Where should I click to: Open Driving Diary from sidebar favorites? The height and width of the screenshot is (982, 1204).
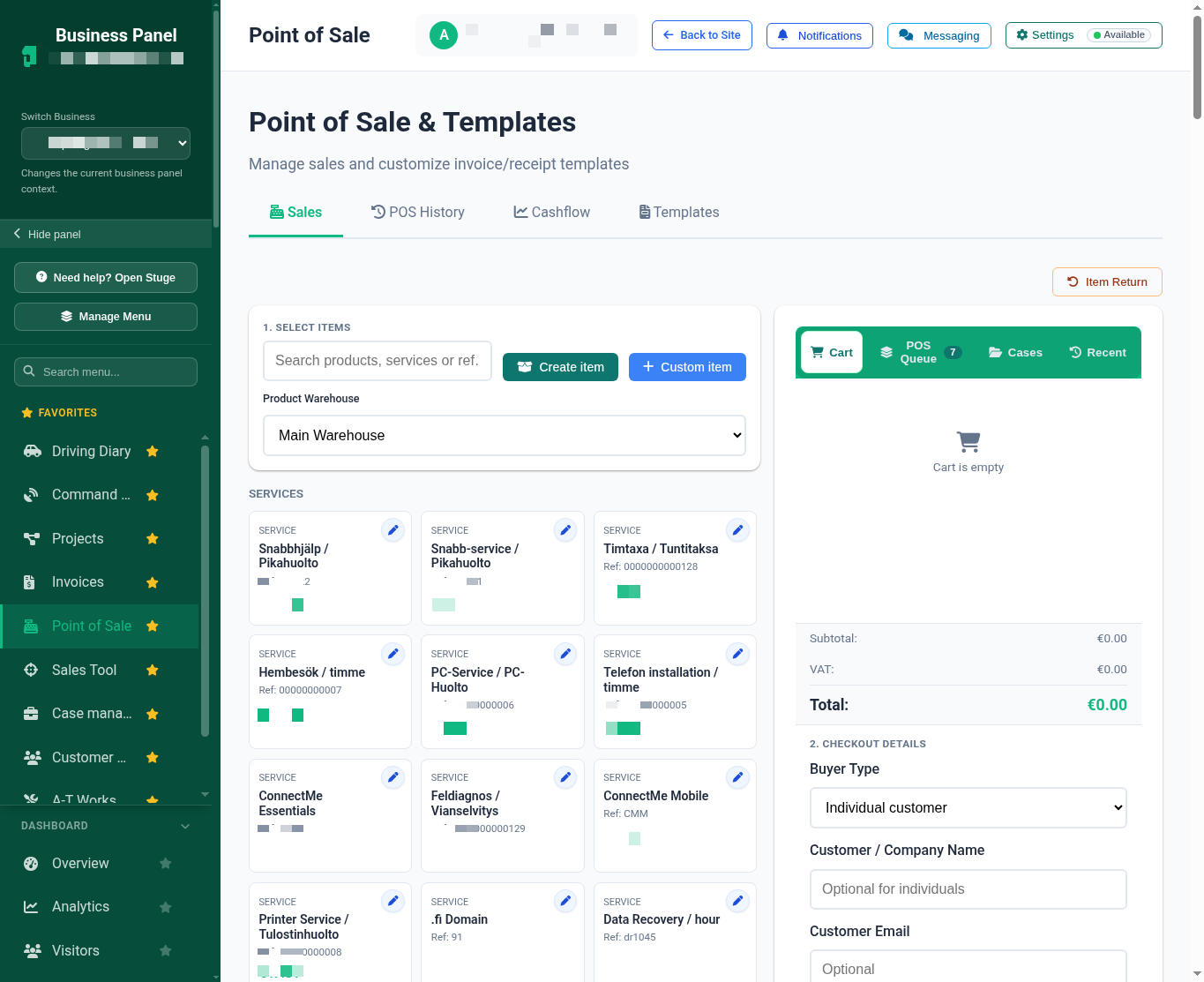tap(91, 451)
